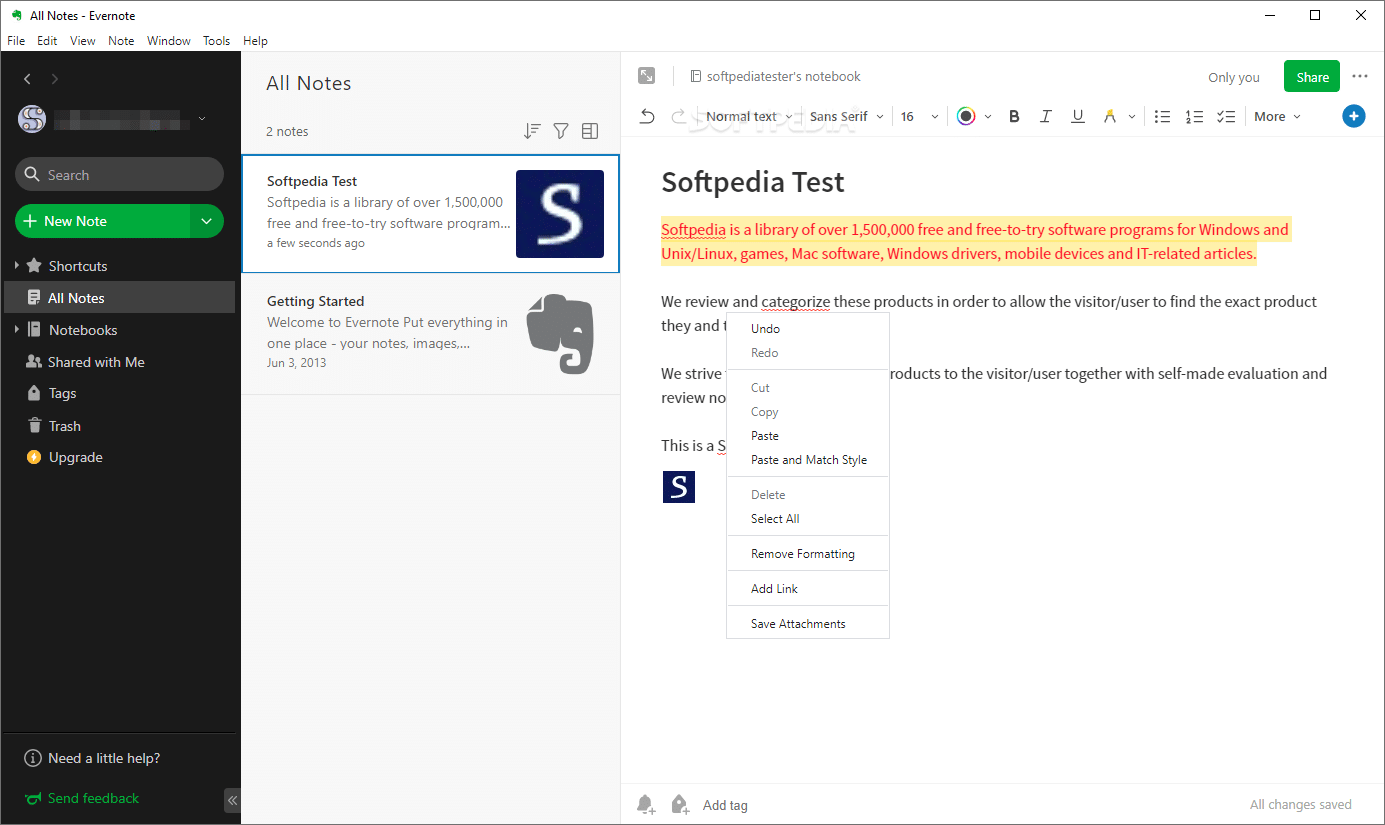Open the Tools menu
The height and width of the screenshot is (825, 1385).
coord(216,41)
